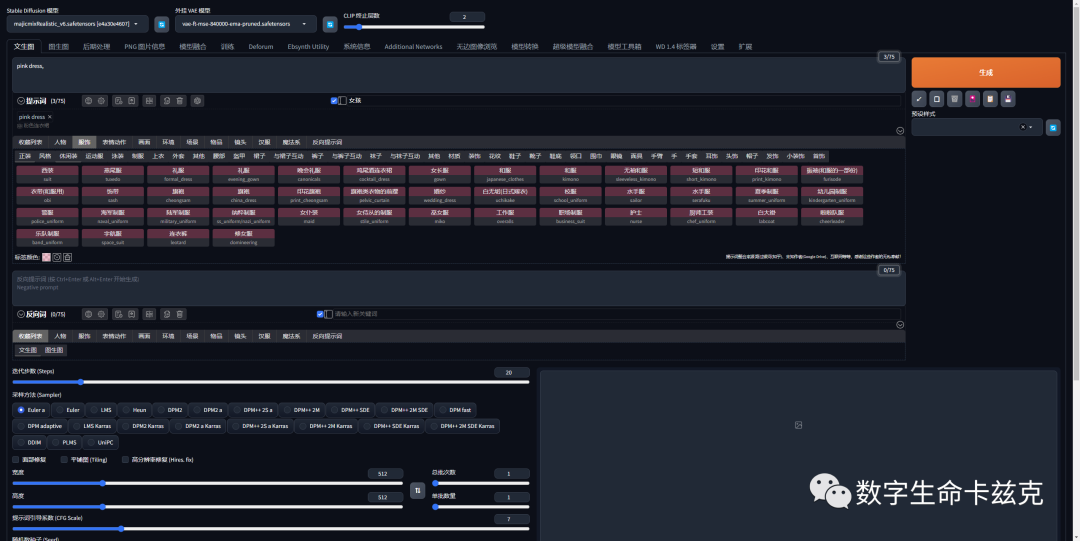Screen dimensions: 1080x541
Task: Toggle the checkbox before the prompt keyword input
Action: pos(334,101)
